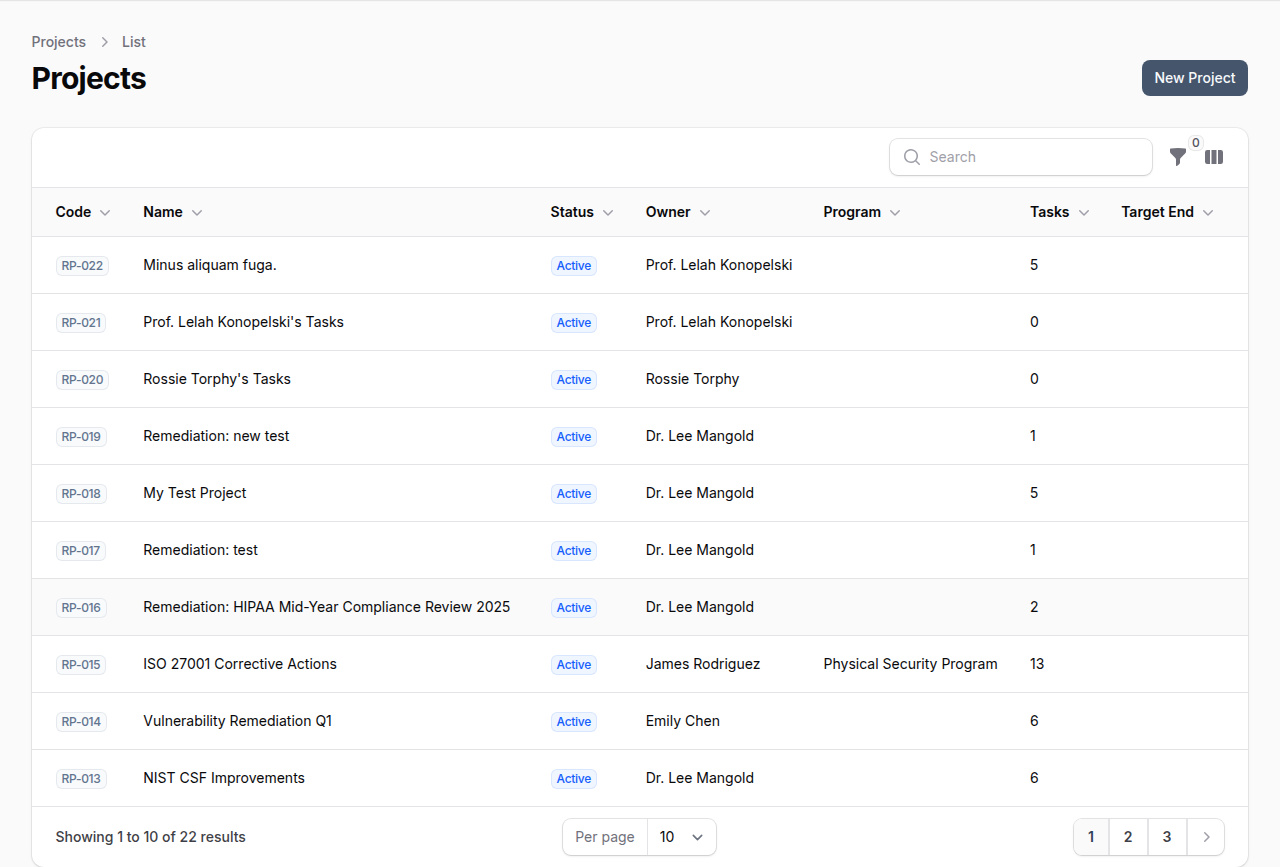
Task: Navigate to Projects via breadcrumb
Action: pos(58,42)
